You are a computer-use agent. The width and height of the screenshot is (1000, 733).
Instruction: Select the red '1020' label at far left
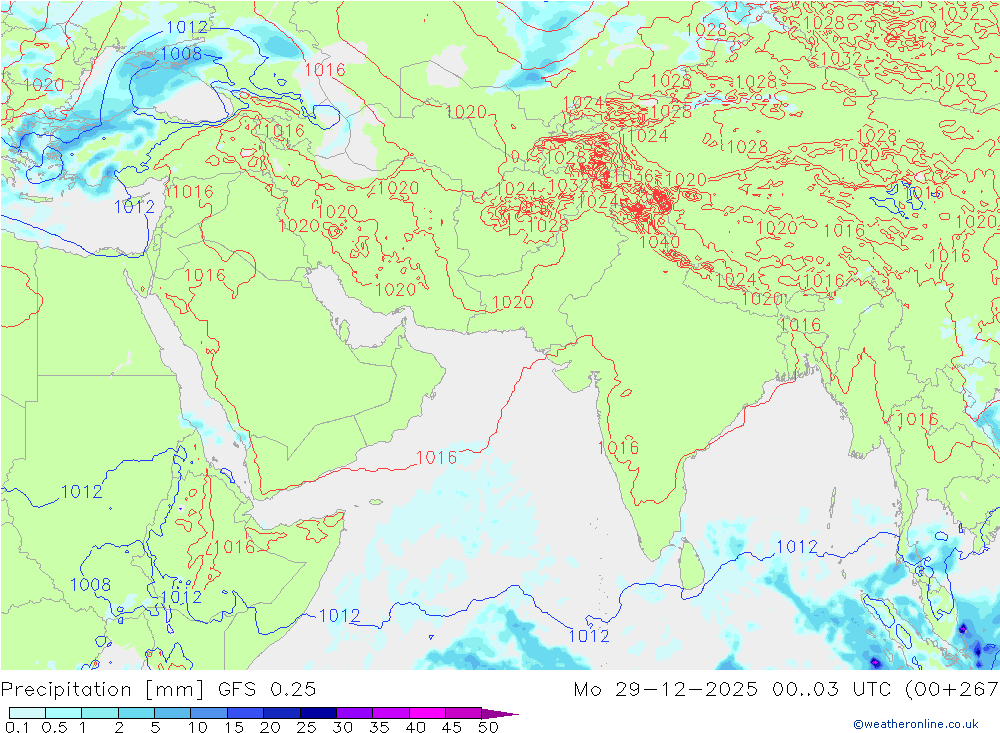click(43, 85)
